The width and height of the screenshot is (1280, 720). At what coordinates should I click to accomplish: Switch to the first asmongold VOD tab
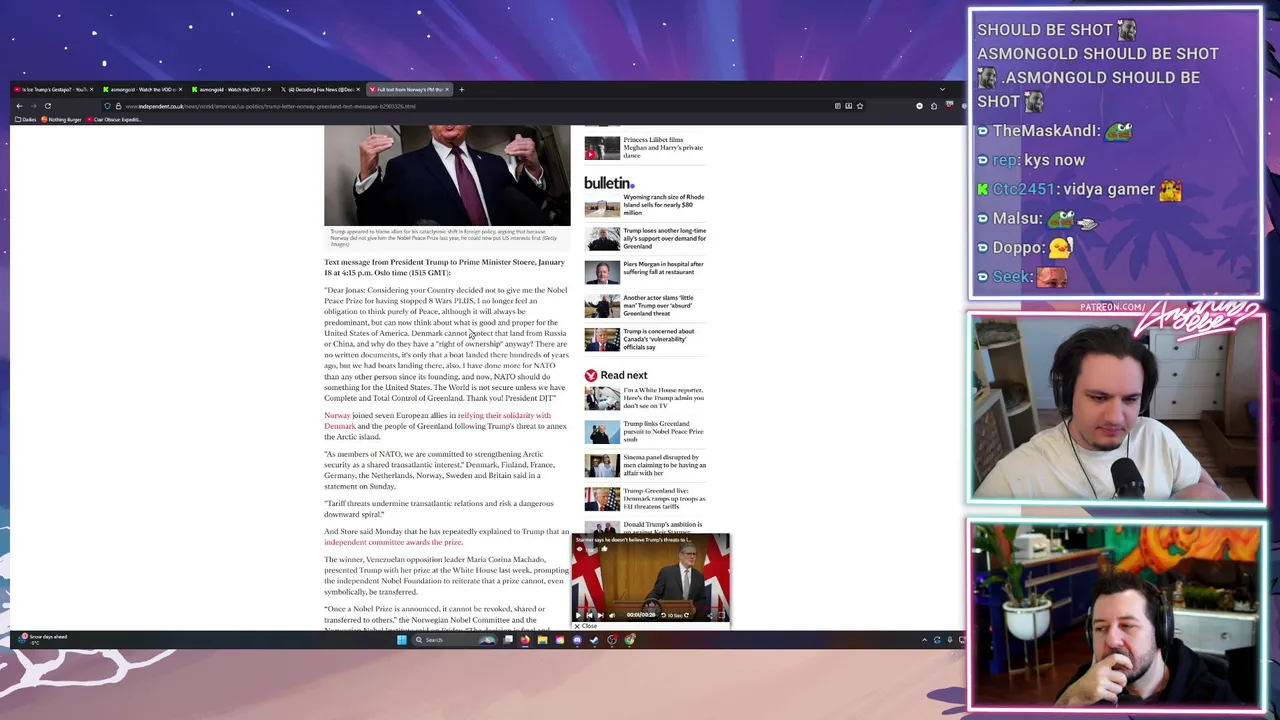click(x=141, y=89)
